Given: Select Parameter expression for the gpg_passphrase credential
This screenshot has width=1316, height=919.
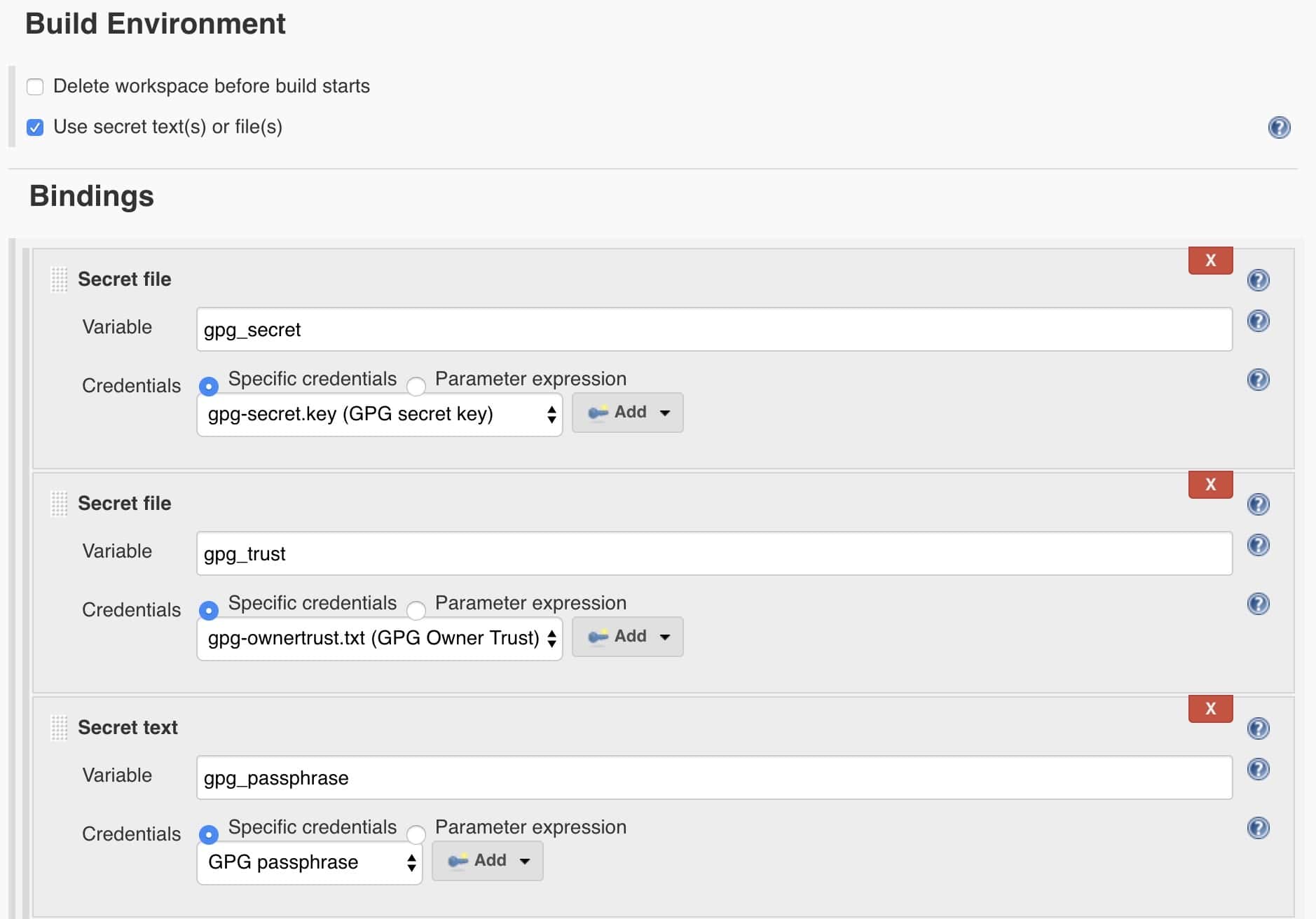Looking at the screenshot, I should click(x=418, y=834).
